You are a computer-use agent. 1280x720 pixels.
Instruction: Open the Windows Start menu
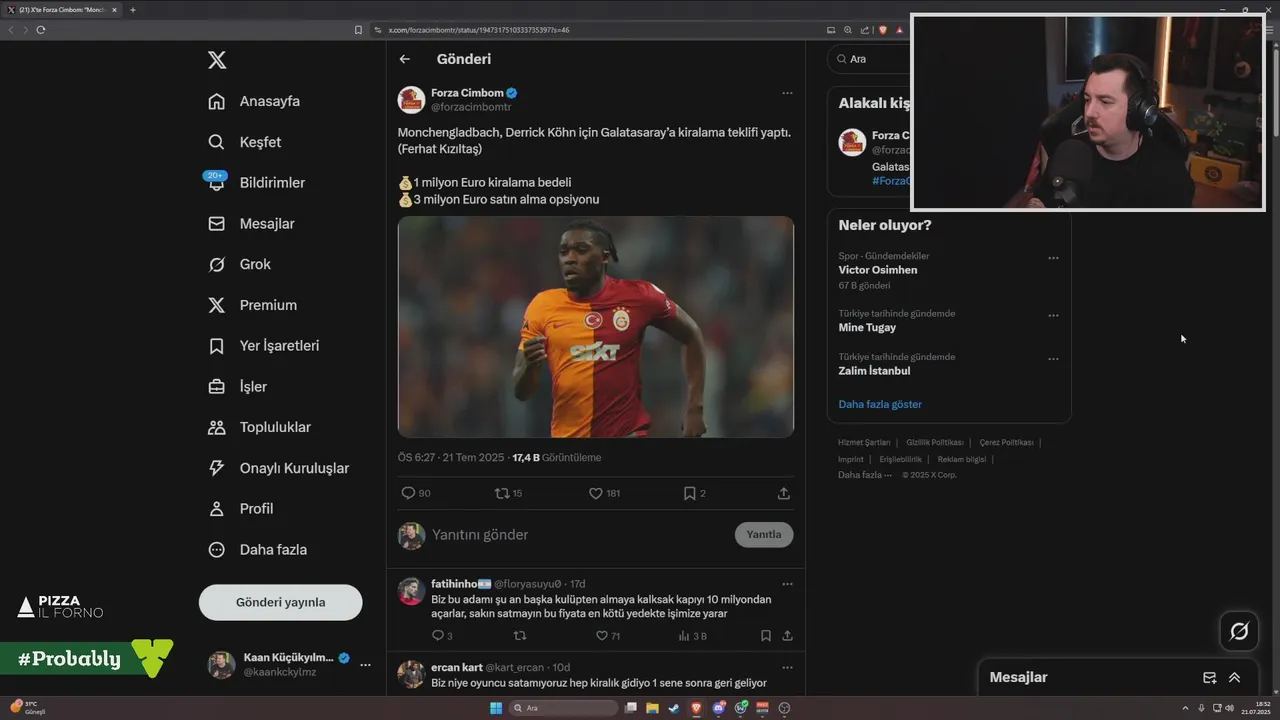[496, 708]
